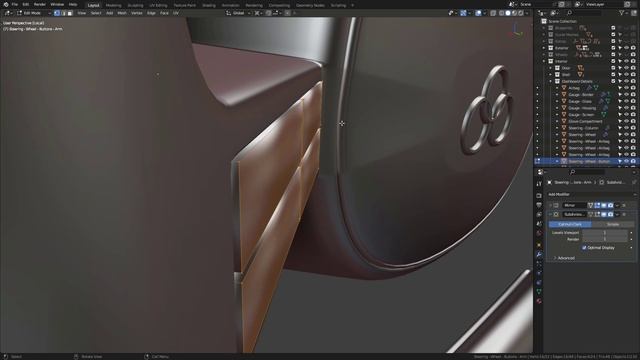Viewport: 640px width, 360px height.
Task: Toggle Mirror modifier edit mode display icon
Action: (597, 205)
